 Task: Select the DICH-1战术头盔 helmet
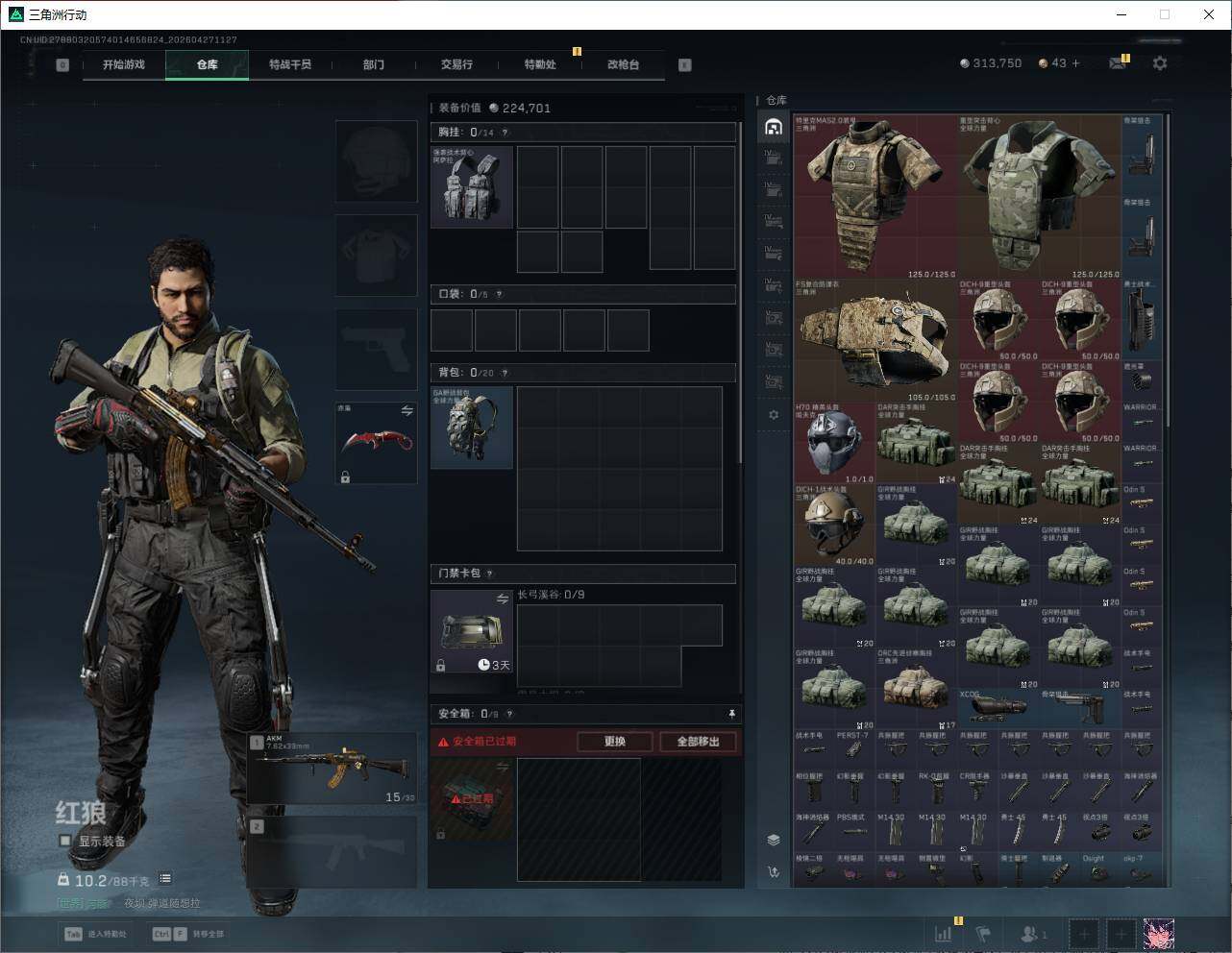834,525
